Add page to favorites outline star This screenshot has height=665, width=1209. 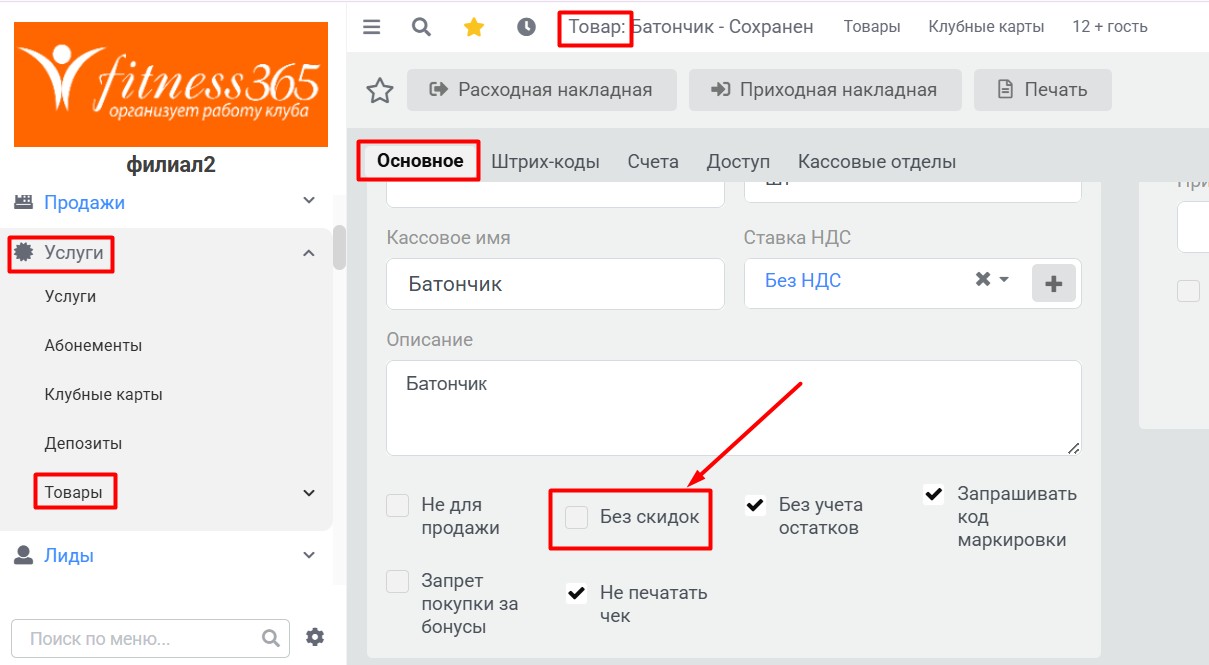click(380, 91)
